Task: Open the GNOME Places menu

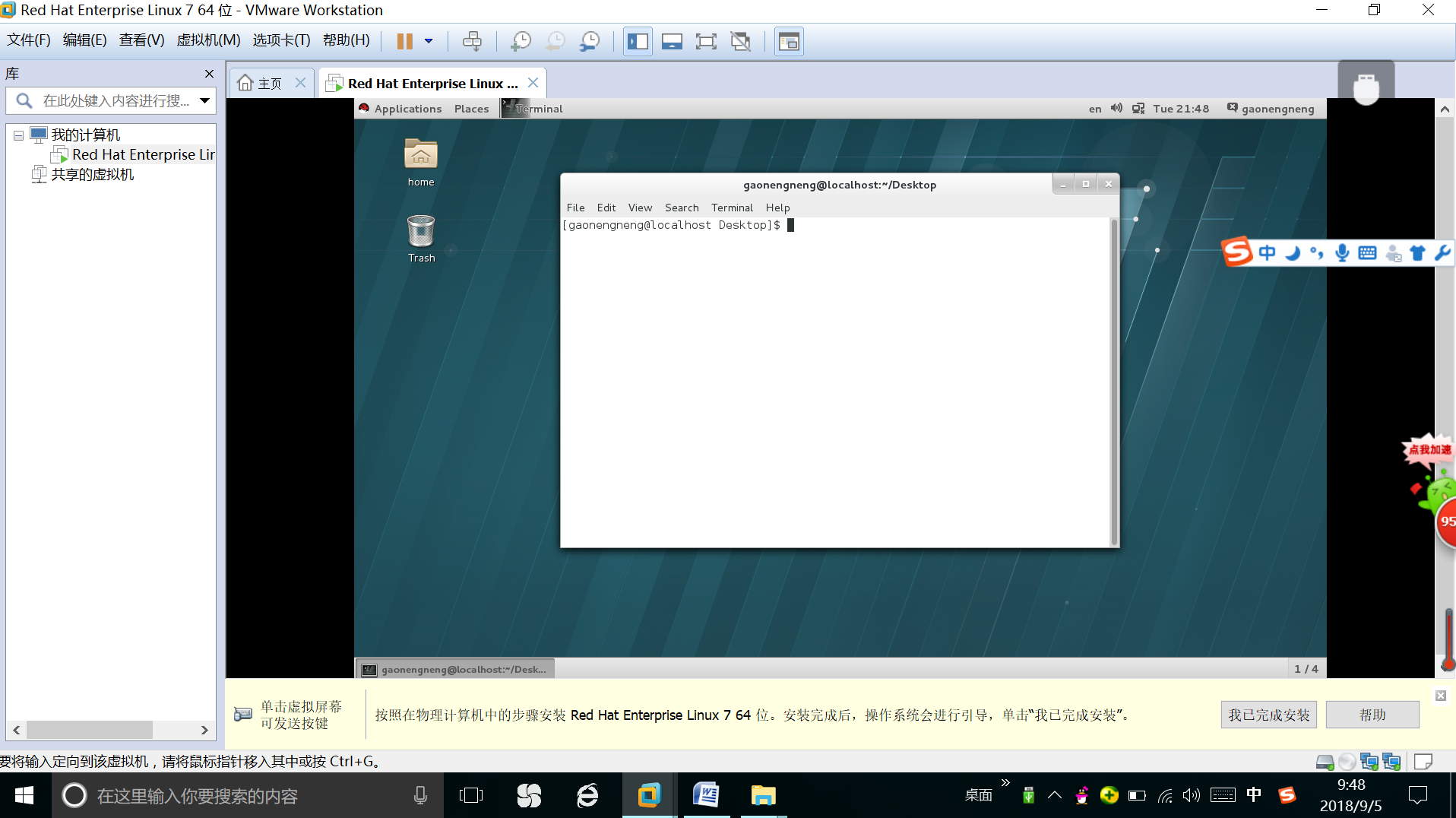Action: [471, 109]
